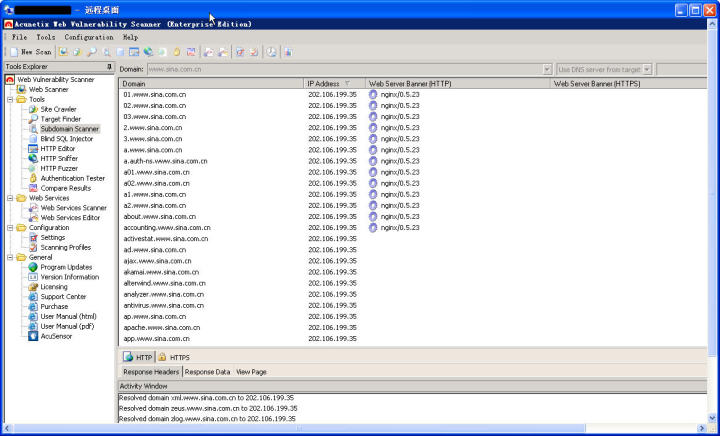Open Compare Results in tools tree
Screen dimensions: 720x436
[x=65, y=188]
